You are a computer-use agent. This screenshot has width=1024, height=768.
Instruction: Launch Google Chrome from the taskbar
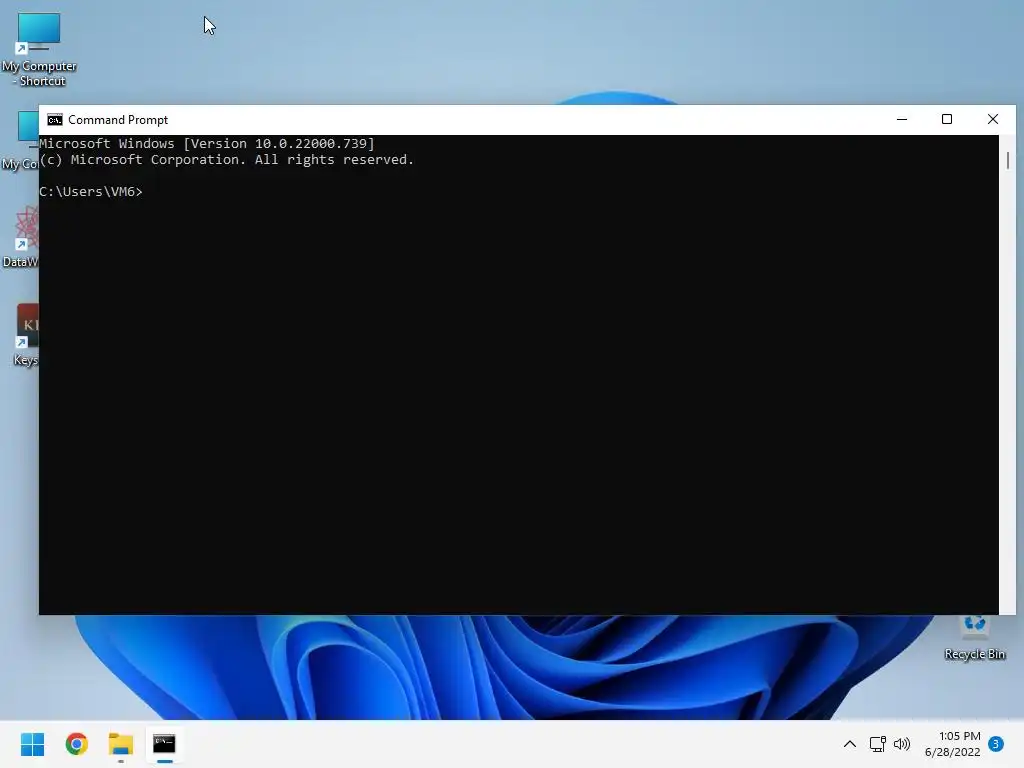coord(76,744)
